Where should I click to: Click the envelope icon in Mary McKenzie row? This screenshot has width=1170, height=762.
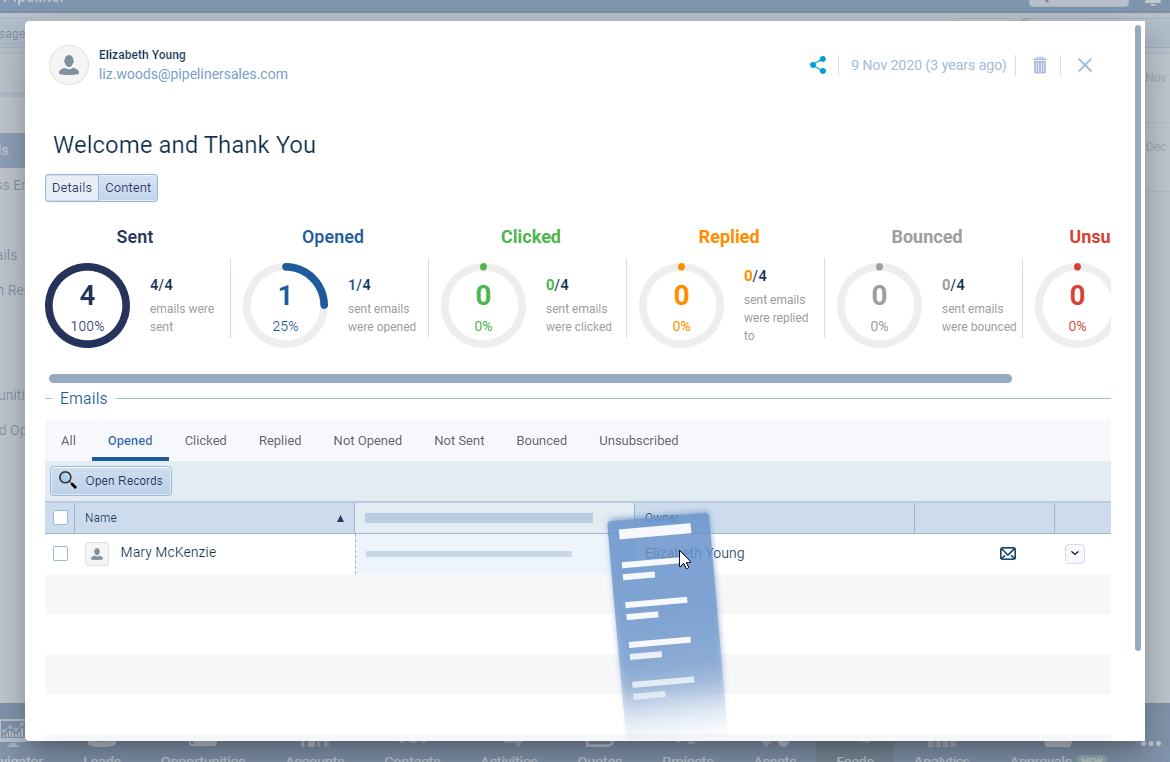1008,554
